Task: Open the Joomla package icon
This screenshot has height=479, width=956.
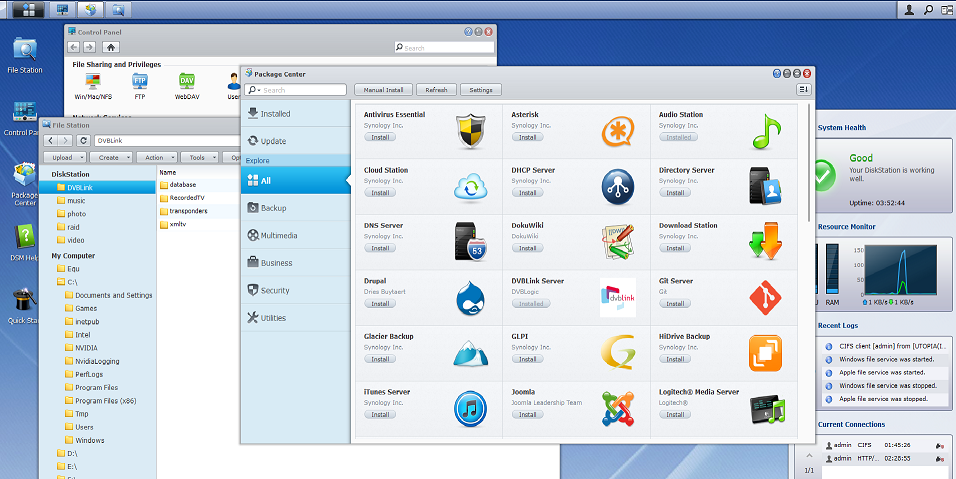Action: pos(618,409)
